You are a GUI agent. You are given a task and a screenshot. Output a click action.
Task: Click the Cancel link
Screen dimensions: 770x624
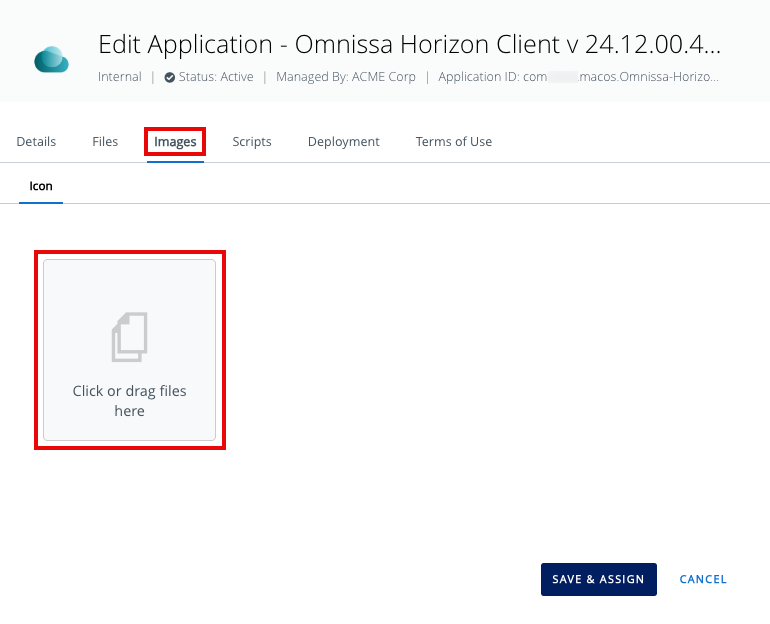point(703,579)
